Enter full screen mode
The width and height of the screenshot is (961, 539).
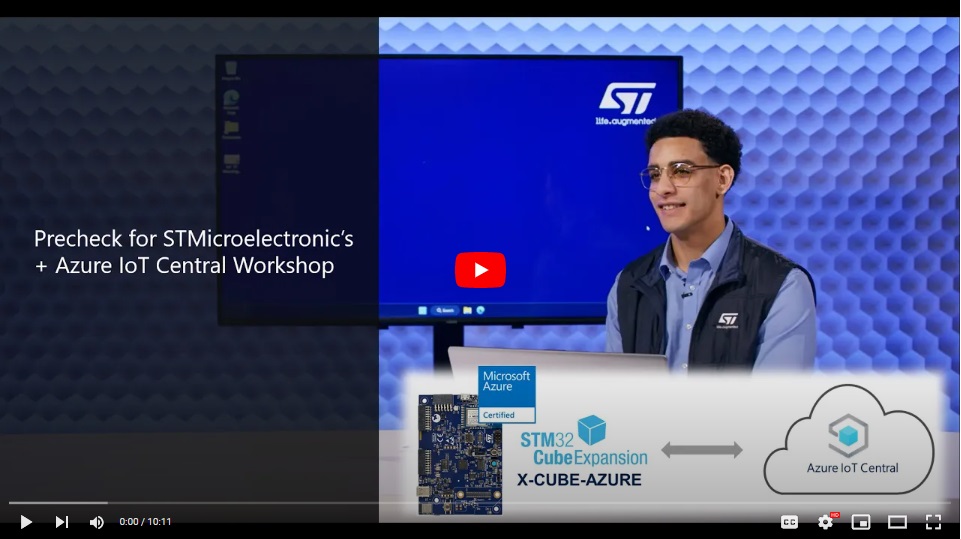point(933,522)
